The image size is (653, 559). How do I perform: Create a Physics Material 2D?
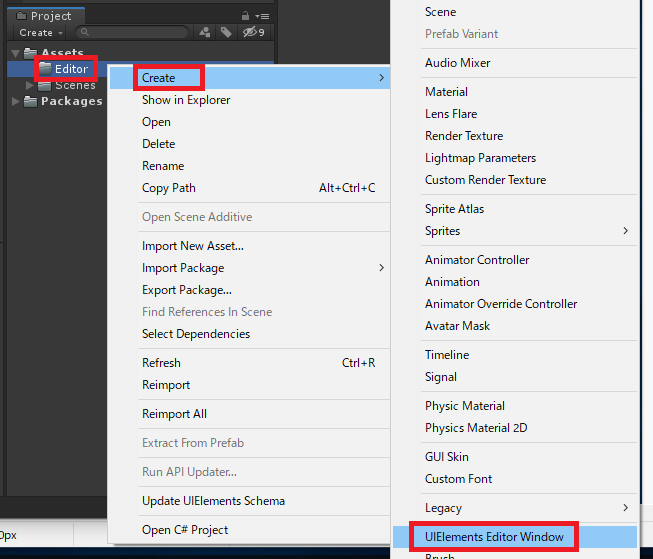click(x=515, y=428)
